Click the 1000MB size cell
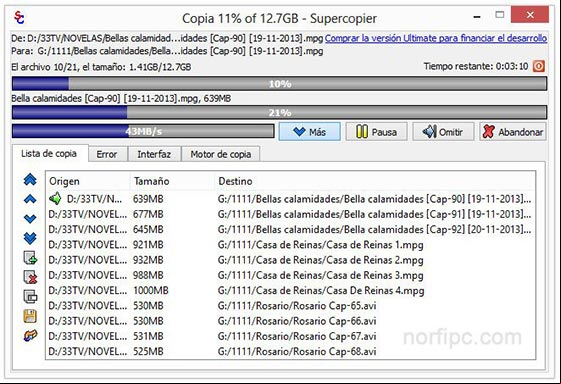Screen dimensions: 561x384 click(151, 291)
